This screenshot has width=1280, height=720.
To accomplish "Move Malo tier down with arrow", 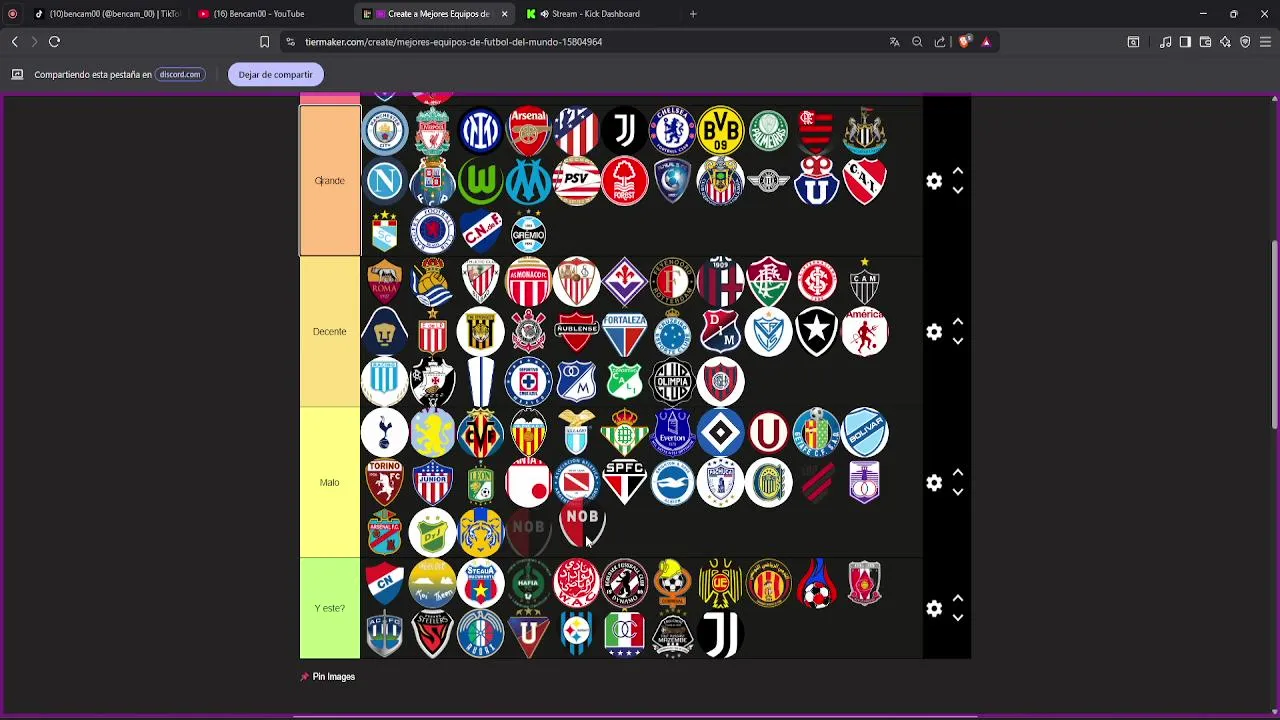I will 958,492.
